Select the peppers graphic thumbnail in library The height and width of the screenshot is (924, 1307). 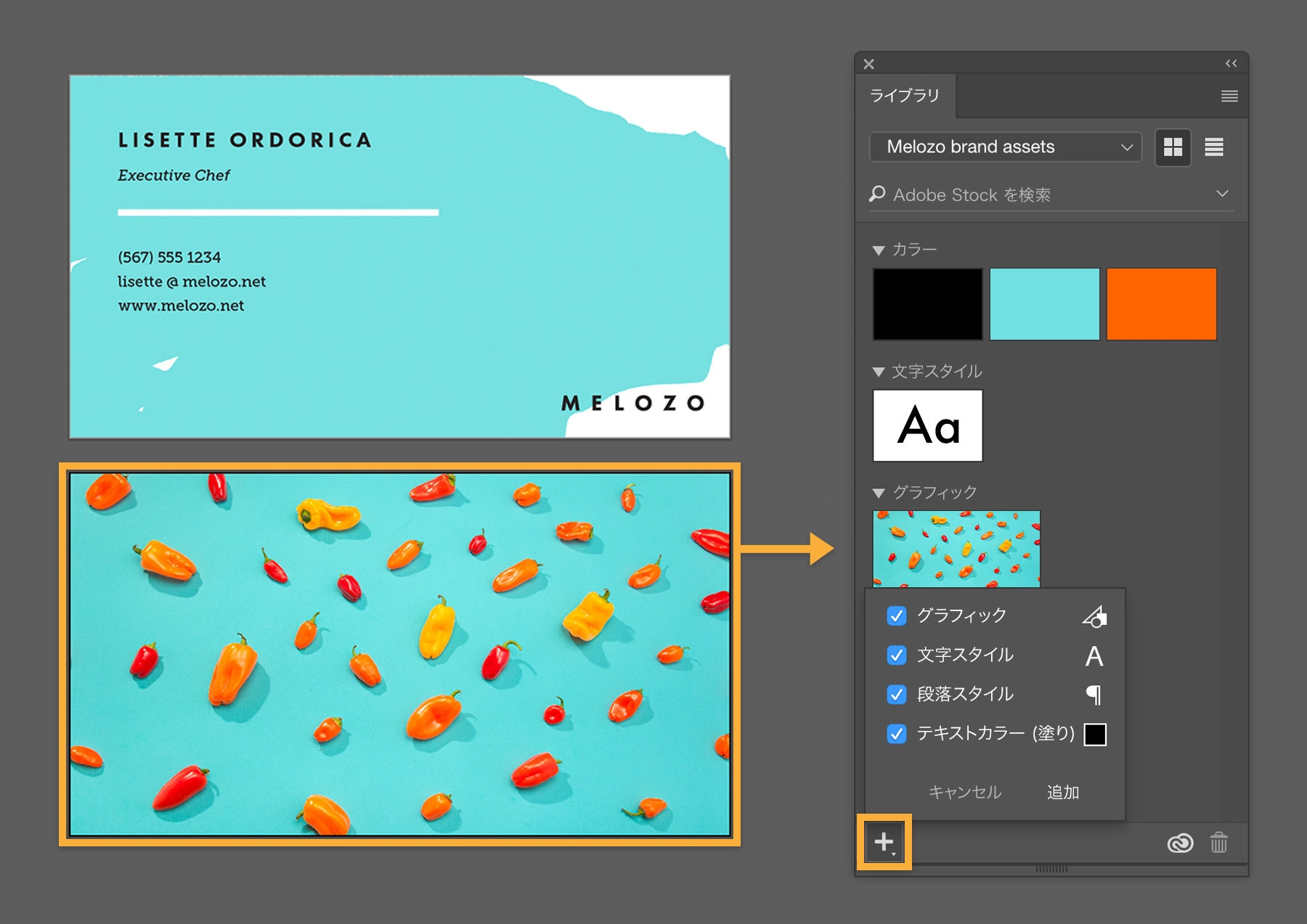coord(956,549)
